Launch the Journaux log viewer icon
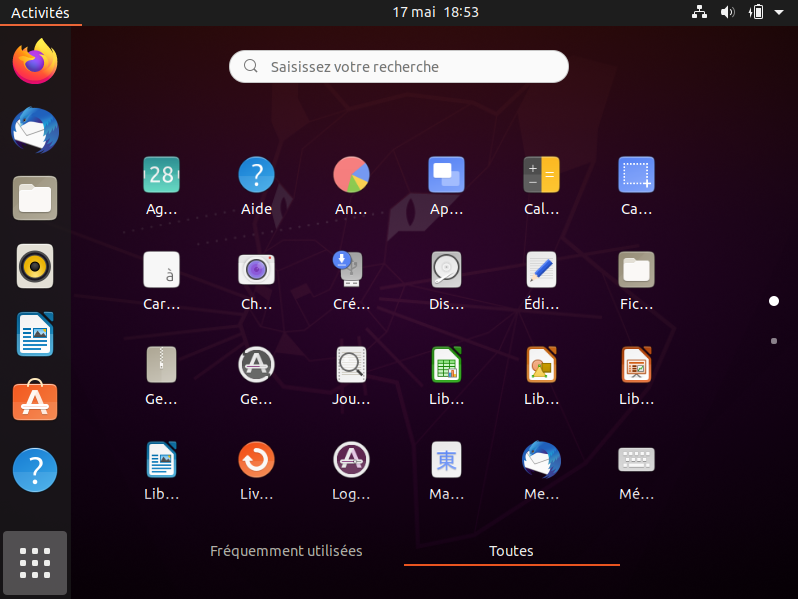Screen dimensions: 798x599 coord(351,364)
